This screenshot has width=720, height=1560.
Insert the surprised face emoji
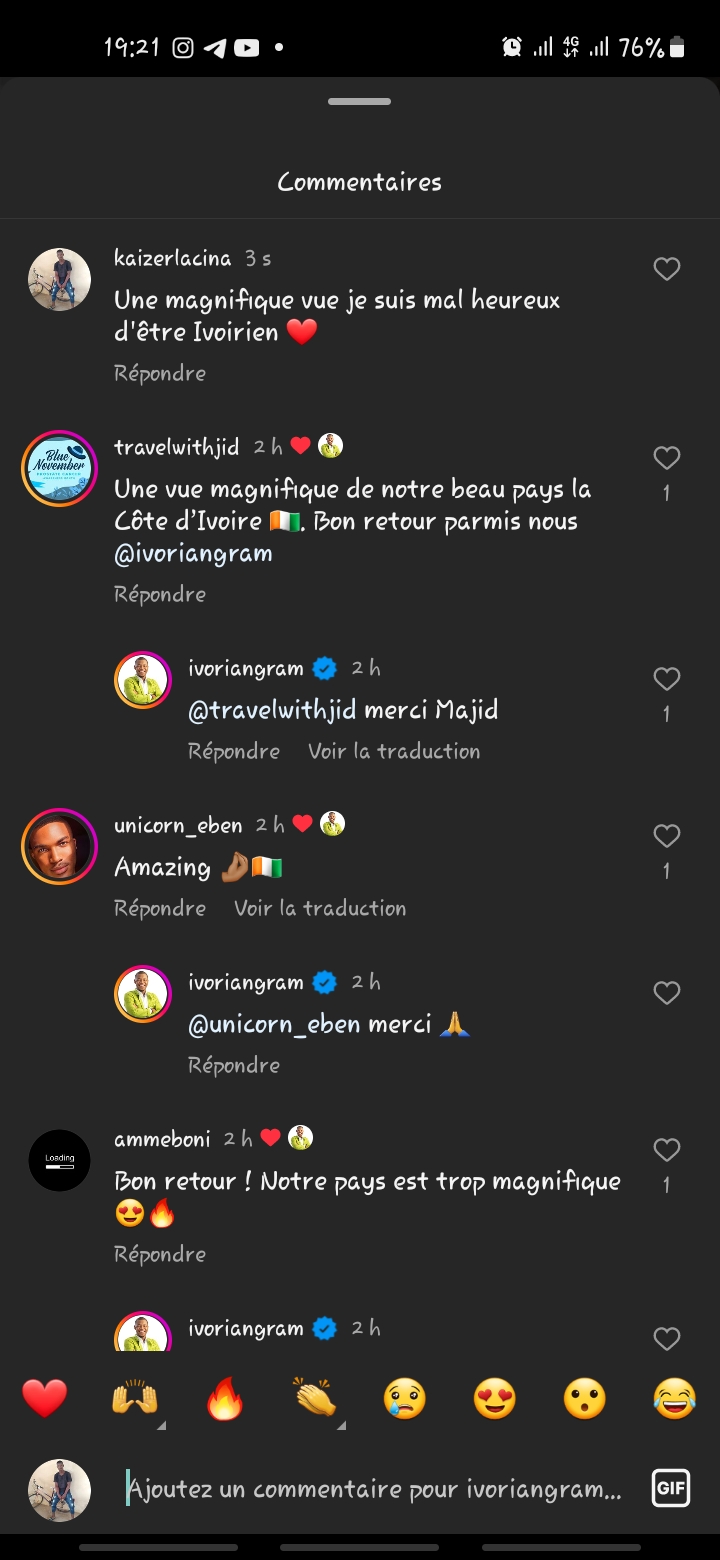[585, 1398]
